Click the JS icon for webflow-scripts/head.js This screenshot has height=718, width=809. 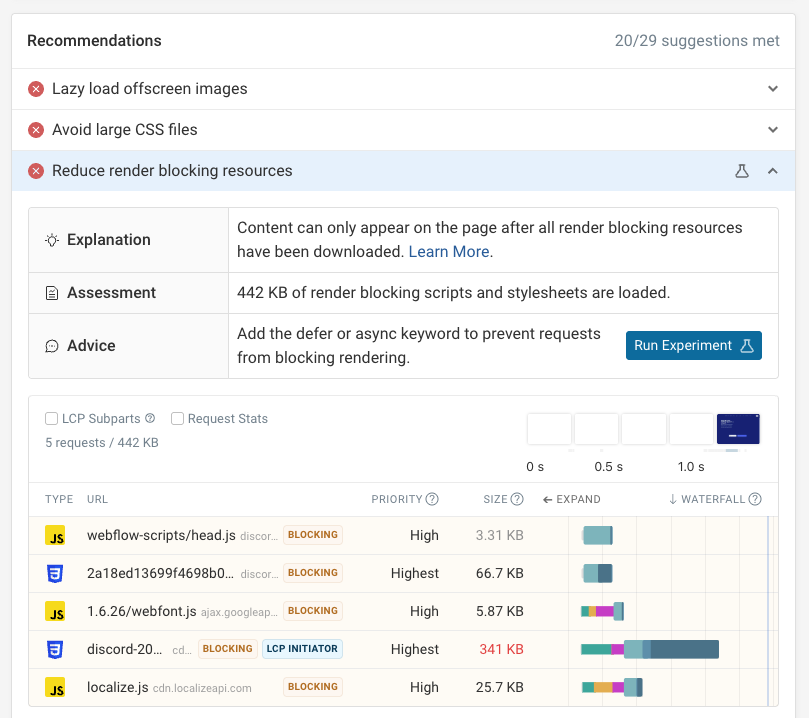tap(56, 535)
